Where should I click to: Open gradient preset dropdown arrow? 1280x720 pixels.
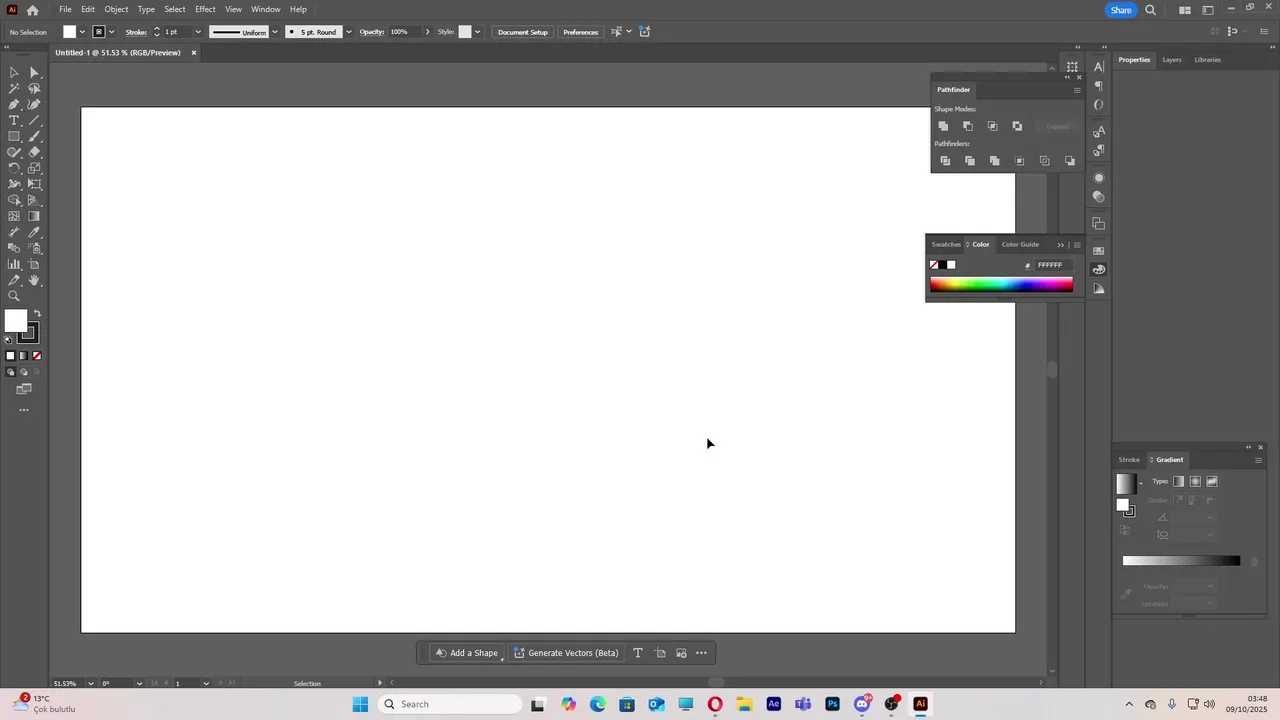[x=1141, y=484]
